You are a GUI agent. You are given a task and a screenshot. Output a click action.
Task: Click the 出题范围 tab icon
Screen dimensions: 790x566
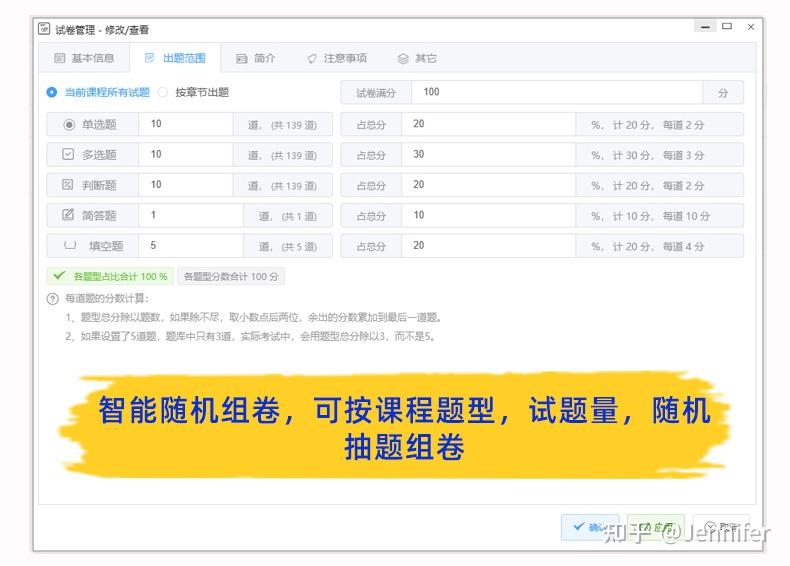pos(149,58)
